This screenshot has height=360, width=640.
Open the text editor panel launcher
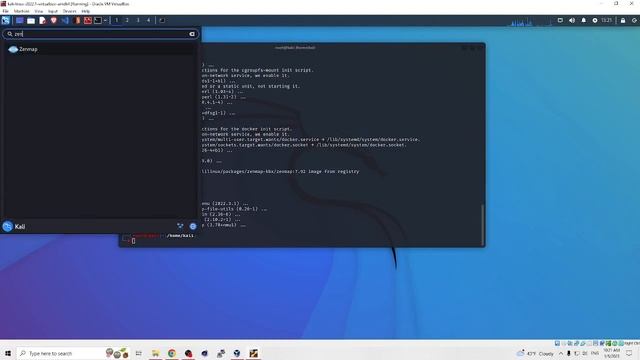tap(42, 20)
